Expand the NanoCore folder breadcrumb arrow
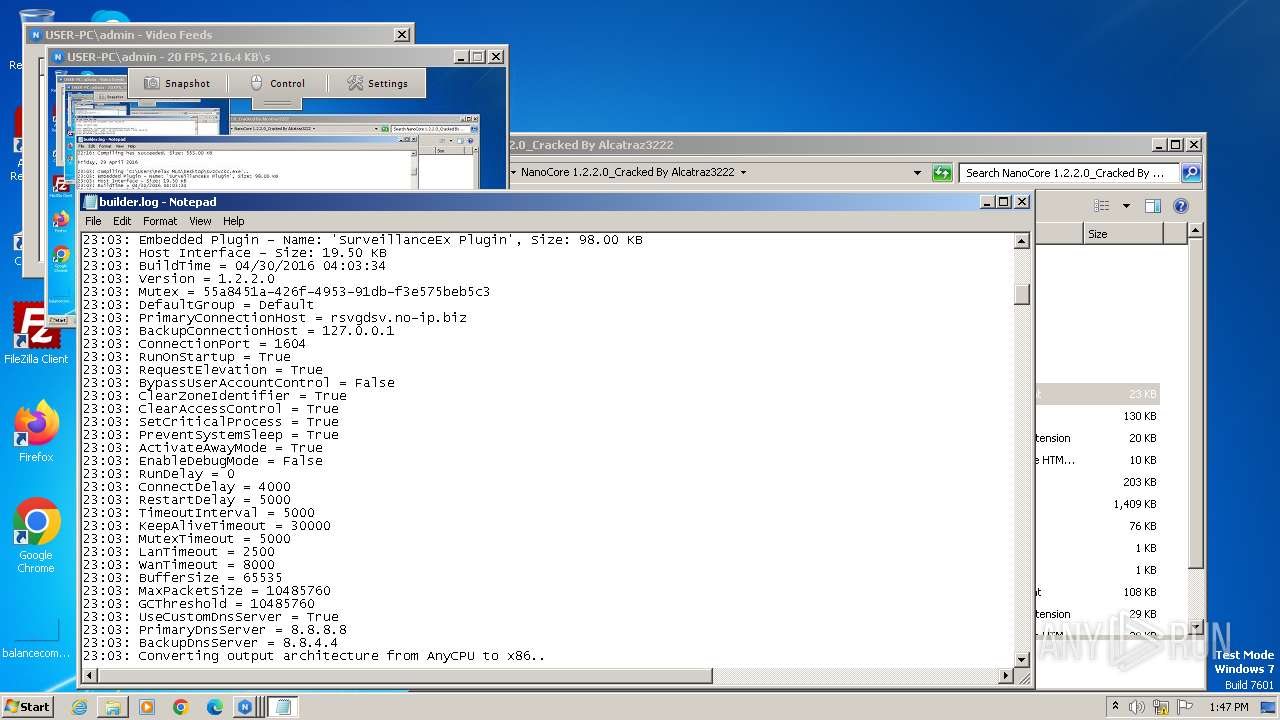 (743, 172)
